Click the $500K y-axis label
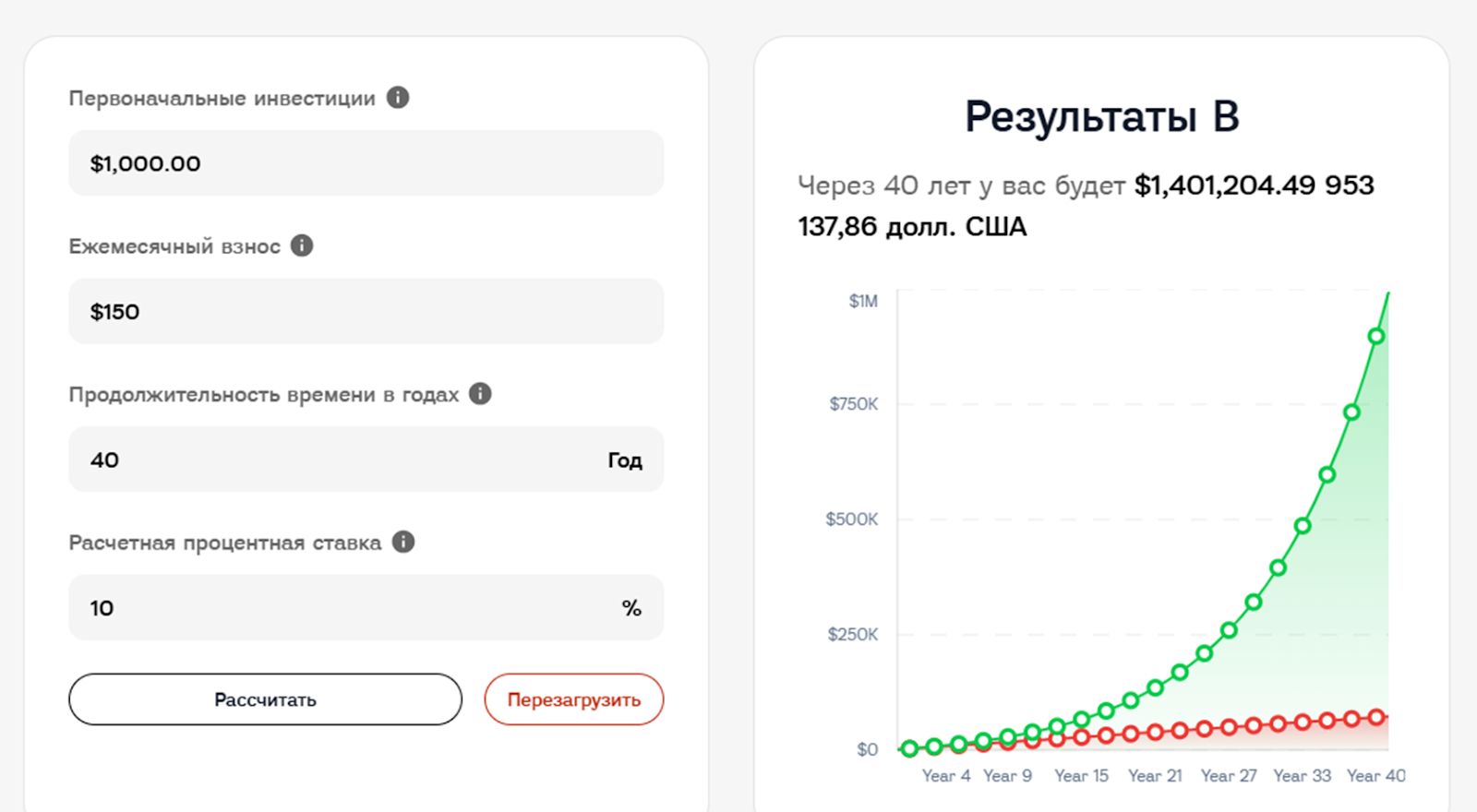 click(852, 519)
